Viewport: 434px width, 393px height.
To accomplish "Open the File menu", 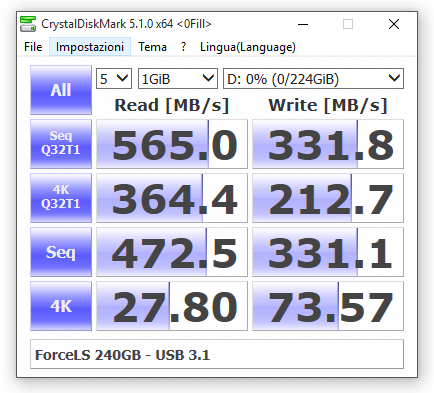I will [33, 47].
